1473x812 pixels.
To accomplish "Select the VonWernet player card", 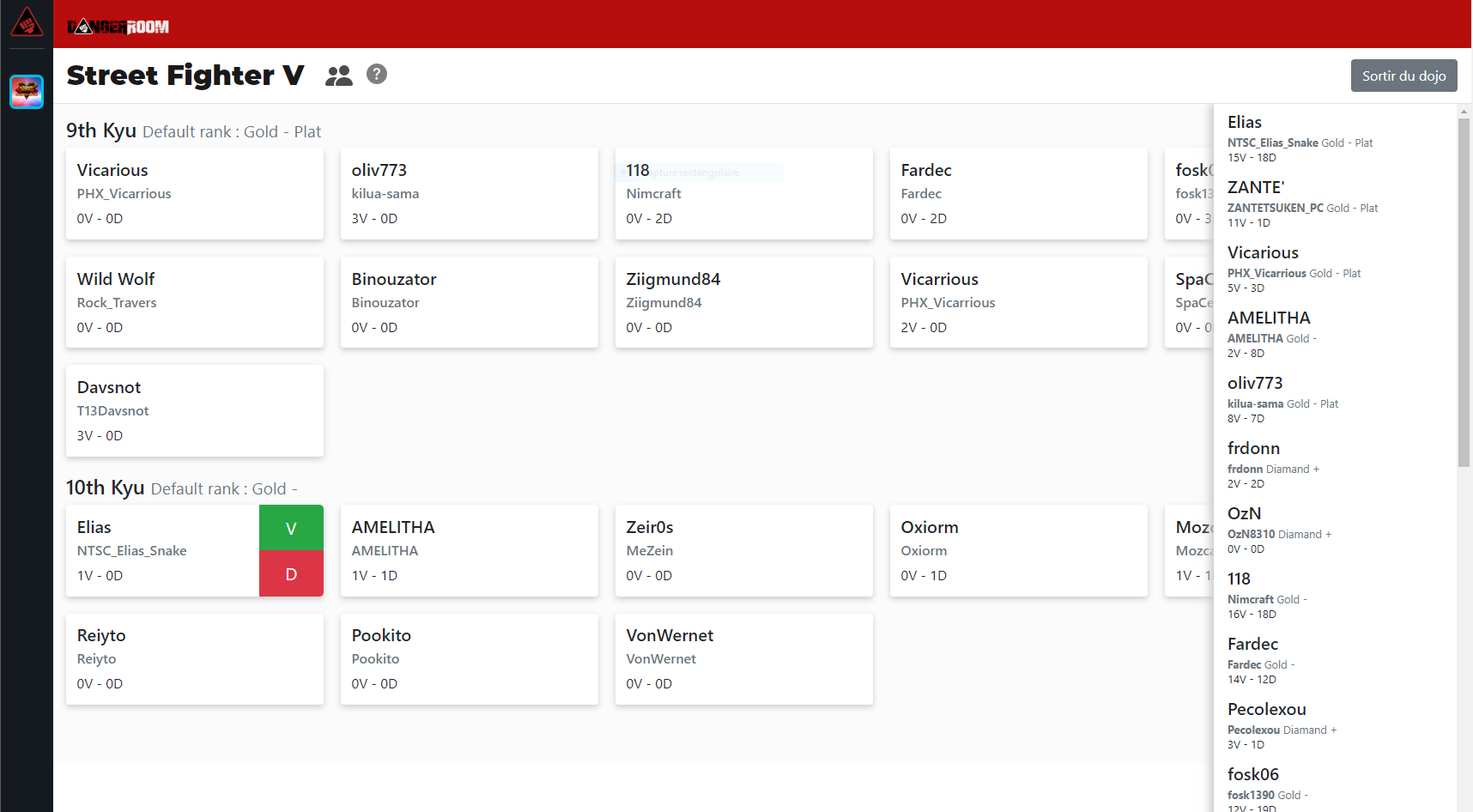I will (744, 659).
